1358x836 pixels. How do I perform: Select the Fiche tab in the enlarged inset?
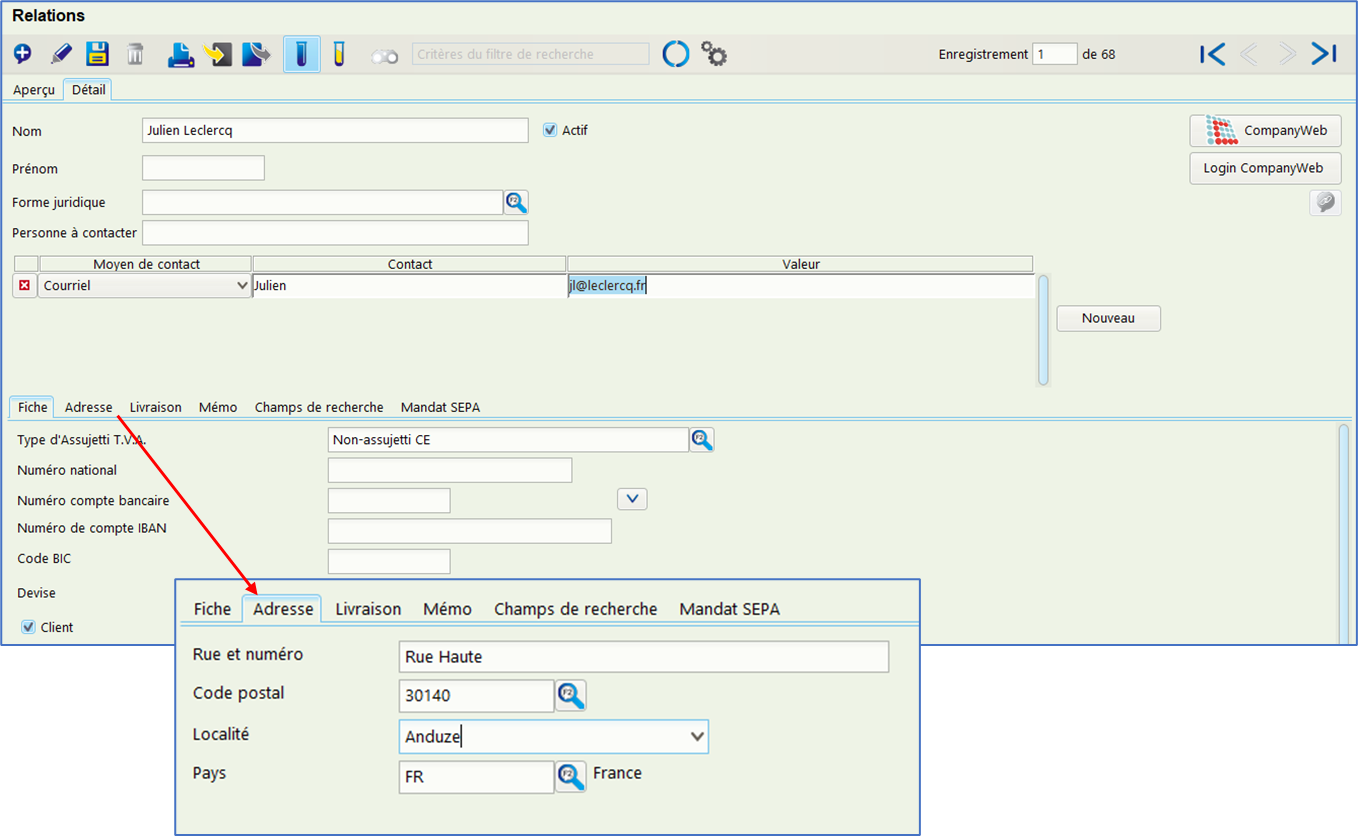212,609
